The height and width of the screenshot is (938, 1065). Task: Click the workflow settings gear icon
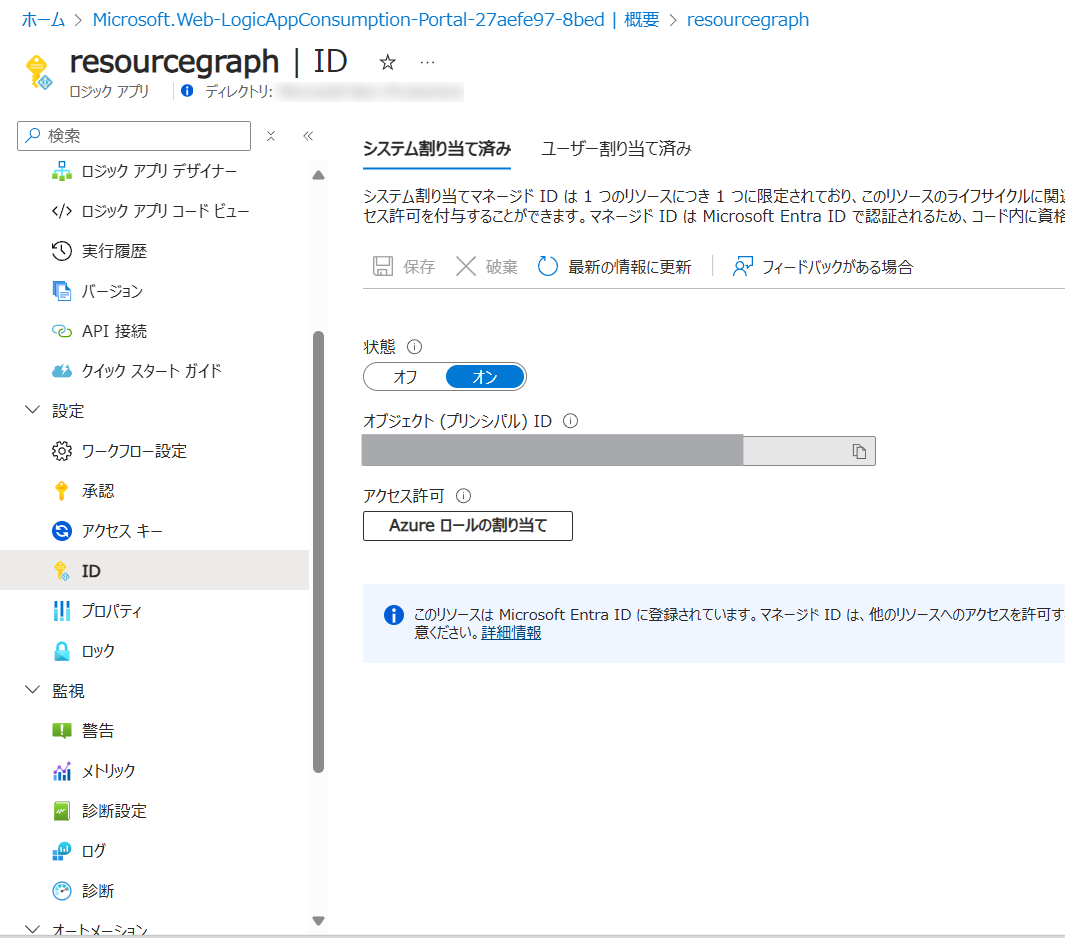tap(62, 451)
